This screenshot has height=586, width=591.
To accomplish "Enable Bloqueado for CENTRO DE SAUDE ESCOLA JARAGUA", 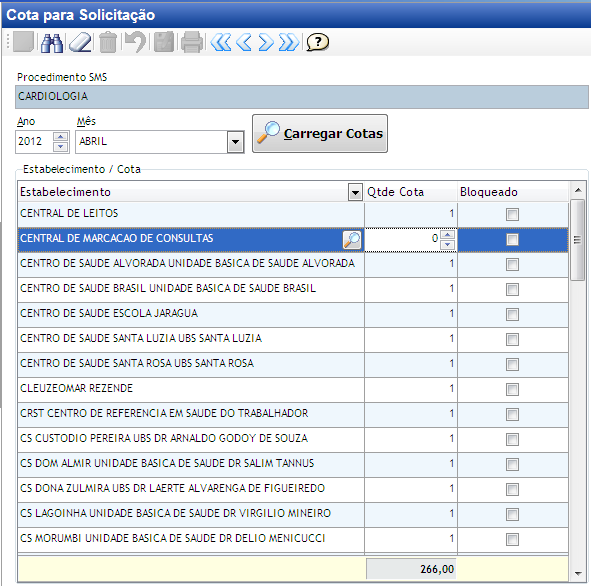I will (x=512, y=314).
